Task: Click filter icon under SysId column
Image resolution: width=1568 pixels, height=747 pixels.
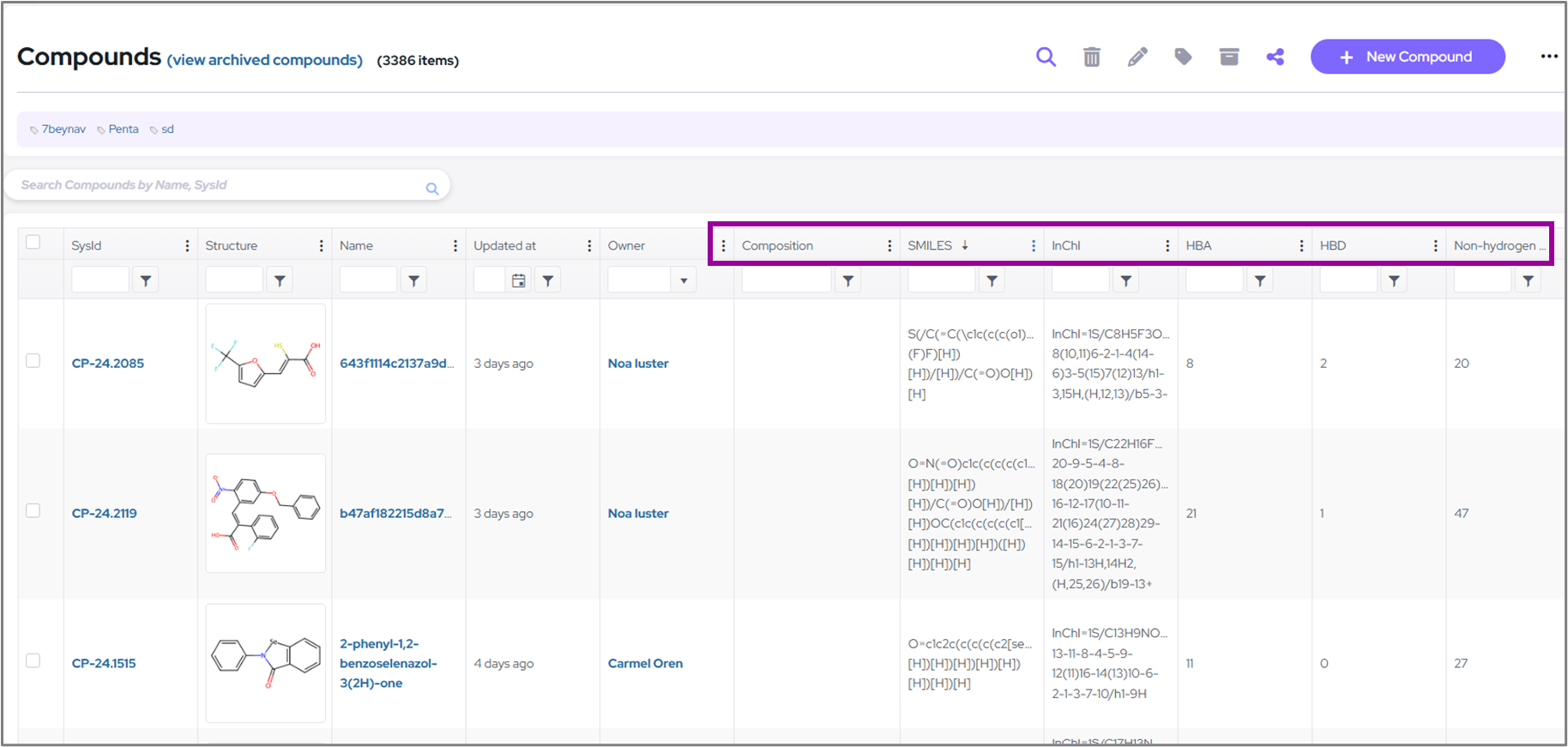Action: 146,280
